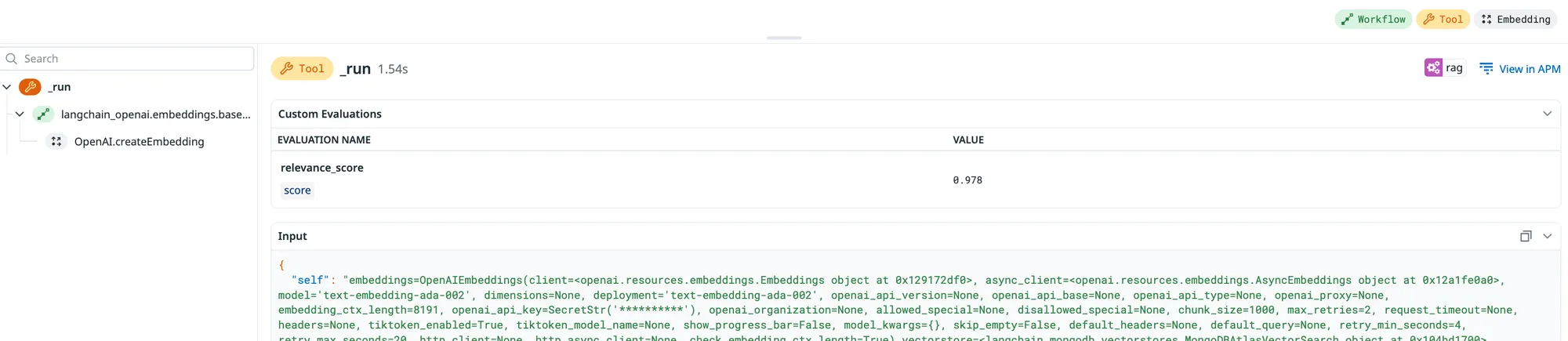Image resolution: width=1568 pixels, height=341 pixels.
Task: Click the VALUE column header
Action: point(968,140)
